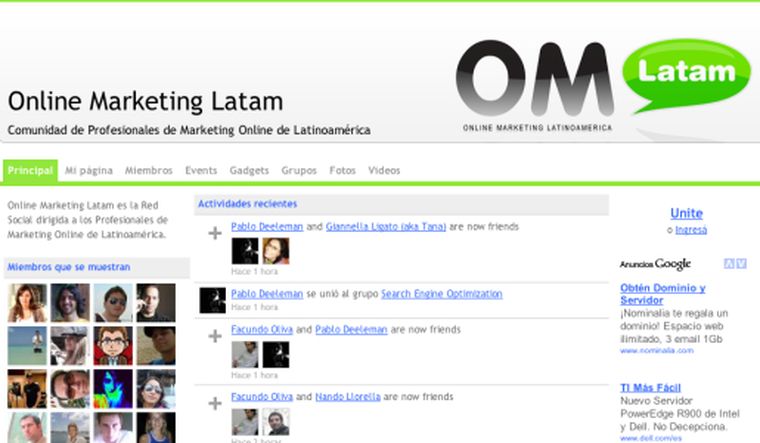Open the Events tab
The width and height of the screenshot is (760, 443).
[x=201, y=171]
